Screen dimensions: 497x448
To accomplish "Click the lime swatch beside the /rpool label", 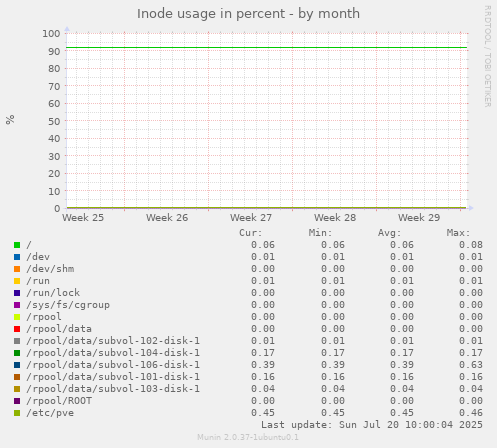I will click(17, 317).
